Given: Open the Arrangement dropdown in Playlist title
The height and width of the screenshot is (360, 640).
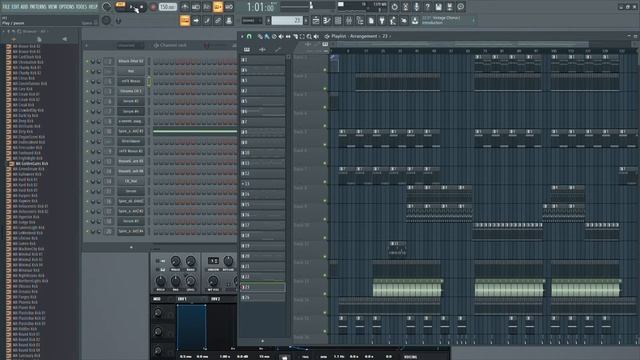Looking at the screenshot, I should tap(363, 36).
